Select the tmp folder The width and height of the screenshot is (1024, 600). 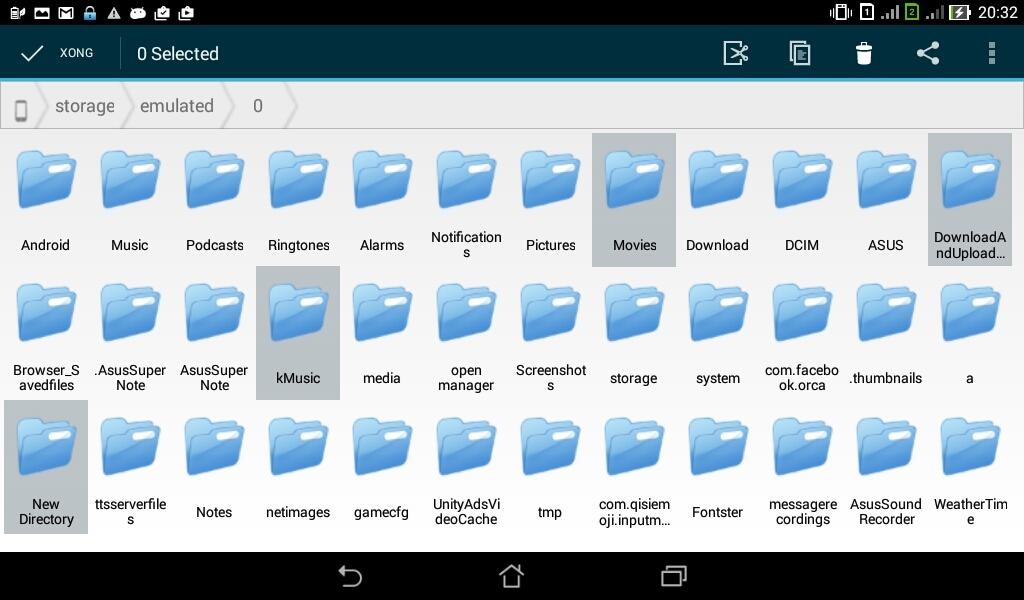pyautogui.click(x=551, y=467)
